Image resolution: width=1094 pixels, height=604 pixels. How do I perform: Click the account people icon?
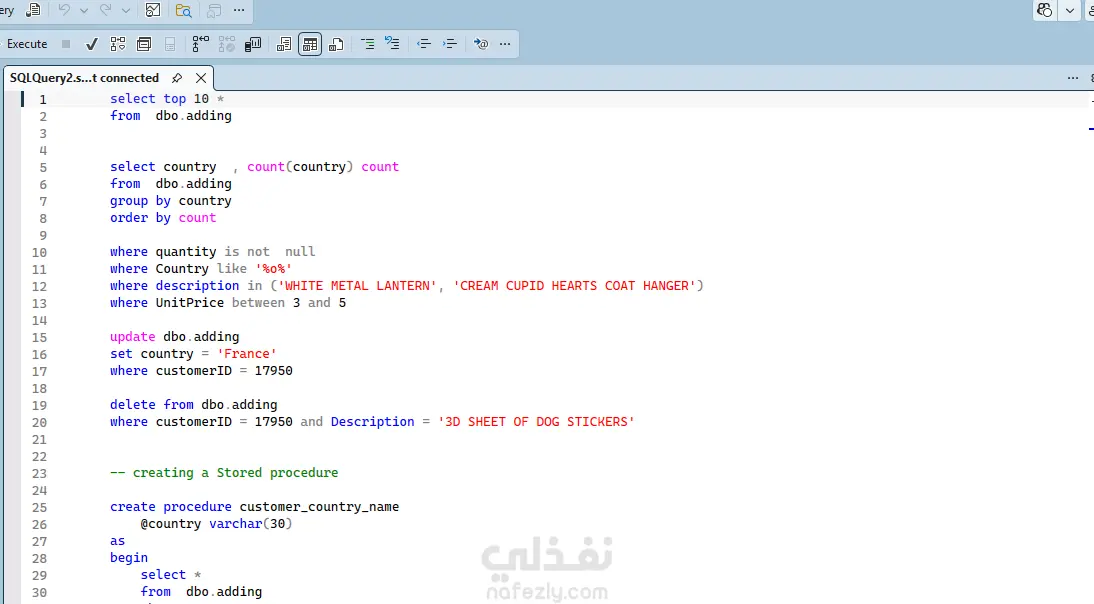[1044, 10]
